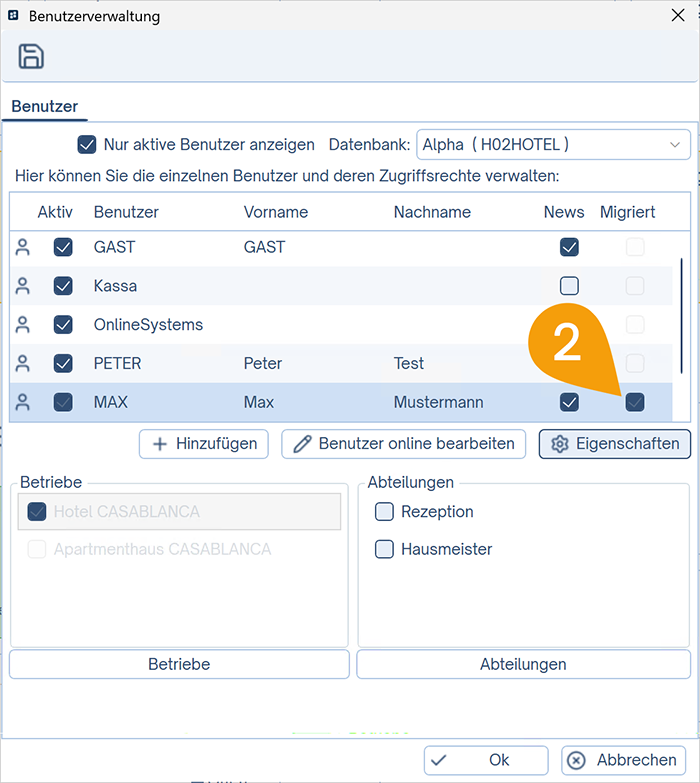The width and height of the screenshot is (700, 783).
Task: Open the Datenbank dropdown Alpha (H02HOTEL)
Action: pos(553,145)
